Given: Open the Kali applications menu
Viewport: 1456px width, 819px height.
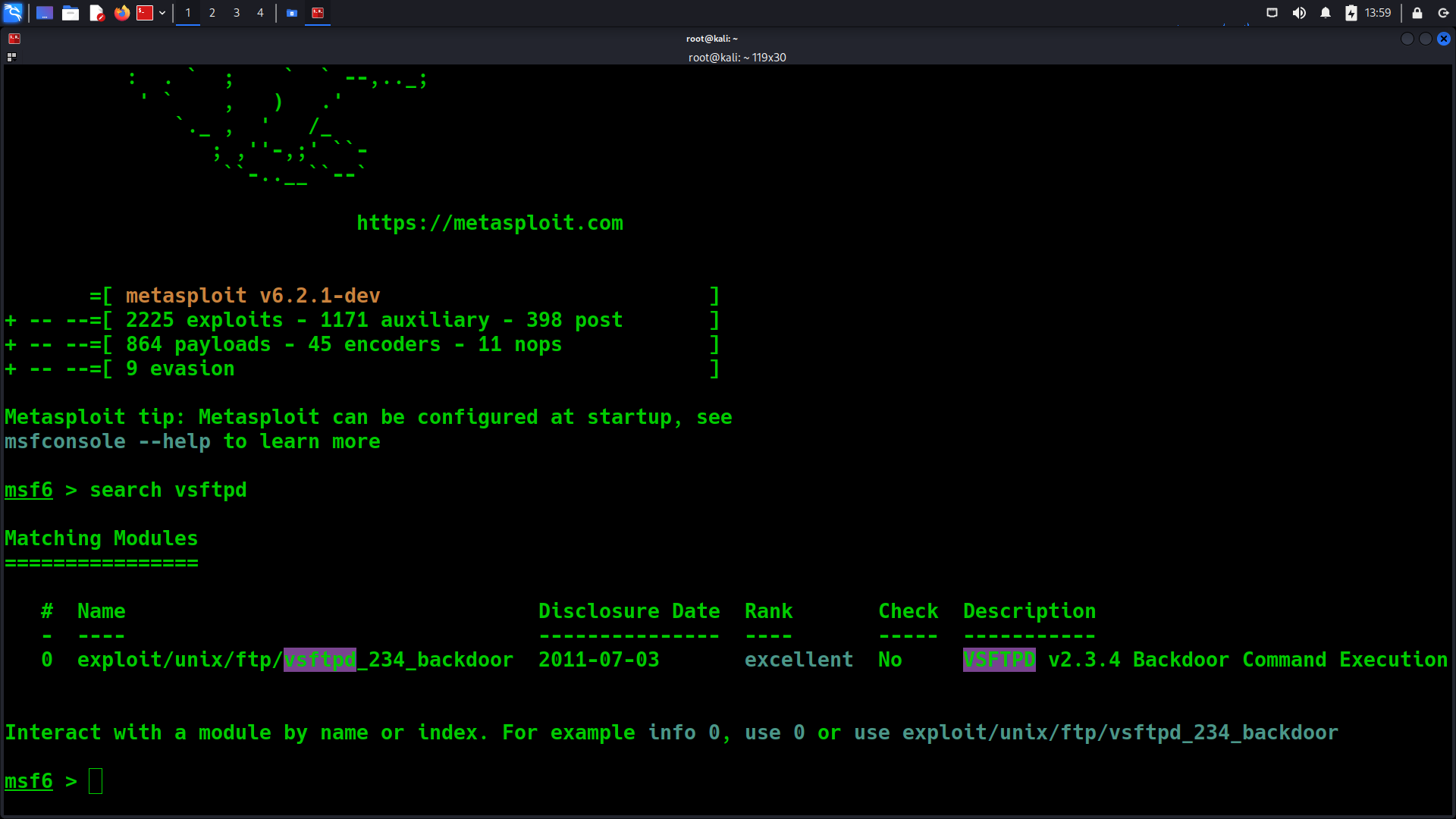Looking at the screenshot, I should click(x=13, y=12).
